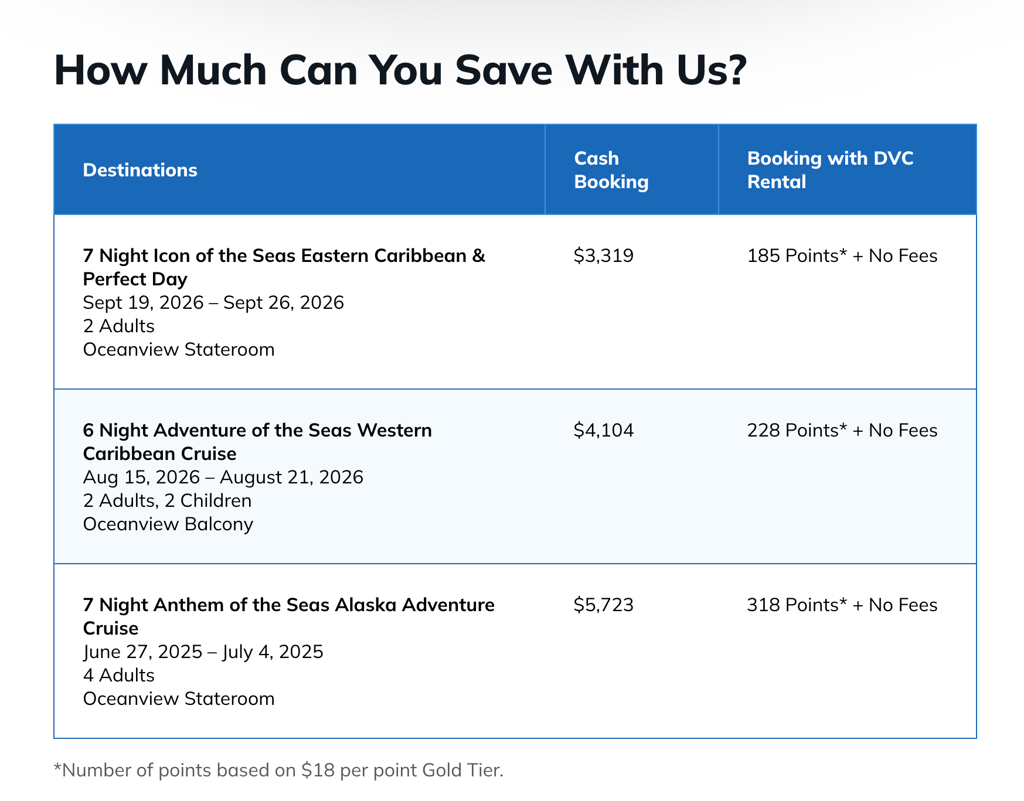Click the $4,104 cash booking price
This screenshot has width=1024, height=801.
[x=603, y=431]
